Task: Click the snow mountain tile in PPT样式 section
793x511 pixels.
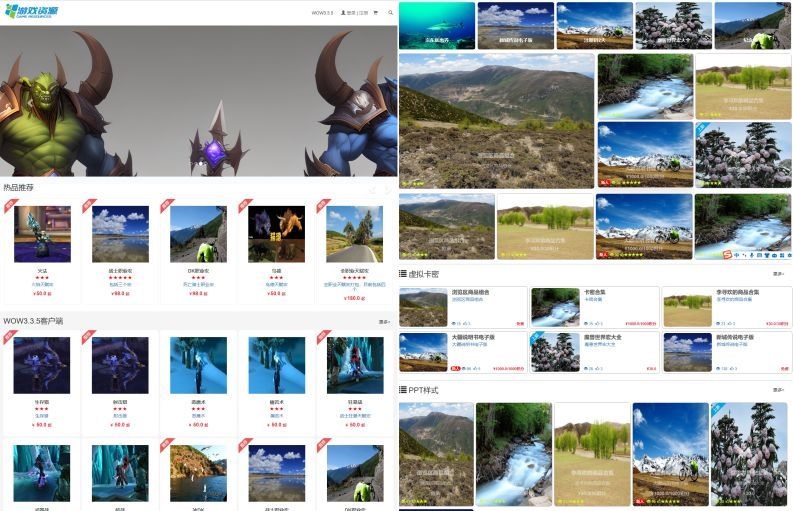Action: [671, 454]
